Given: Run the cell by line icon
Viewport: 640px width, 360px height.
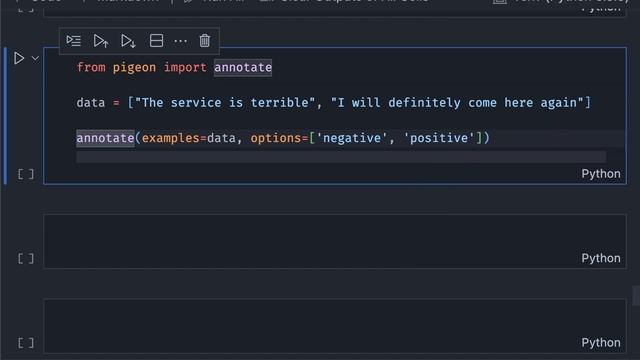Looking at the screenshot, I should pyautogui.click(x=73, y=41).
